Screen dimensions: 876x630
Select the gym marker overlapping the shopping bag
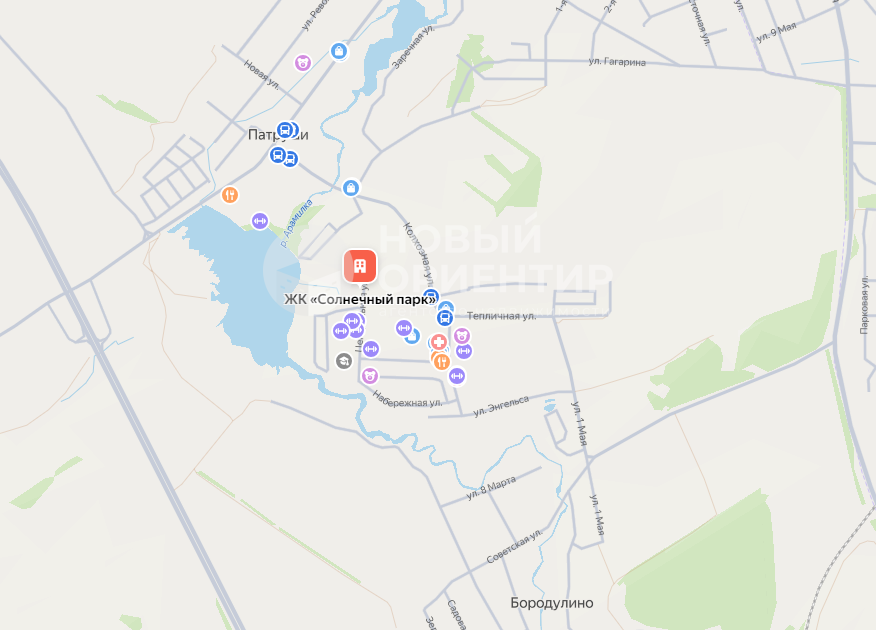coord(404,328)
